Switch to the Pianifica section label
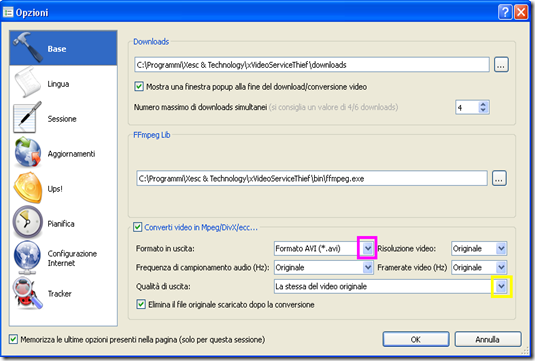Screen dimensions: 535x361 pos(61,224)
